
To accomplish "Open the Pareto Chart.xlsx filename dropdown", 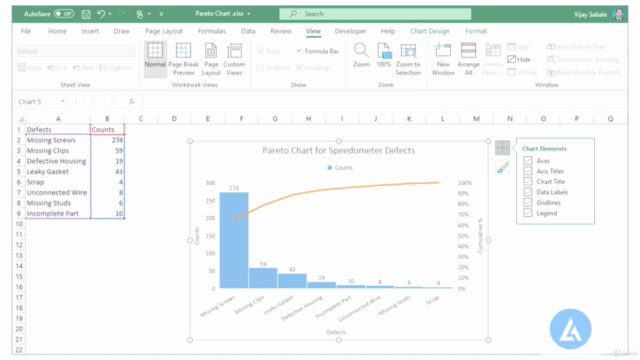I will point(249,14).
